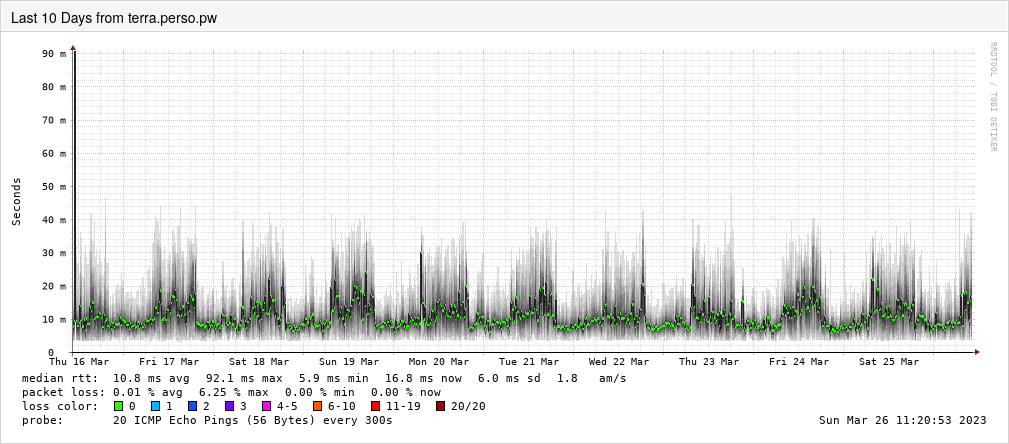
Task: Click the light blue loss 1 swatch
Action: pos(155,406)
